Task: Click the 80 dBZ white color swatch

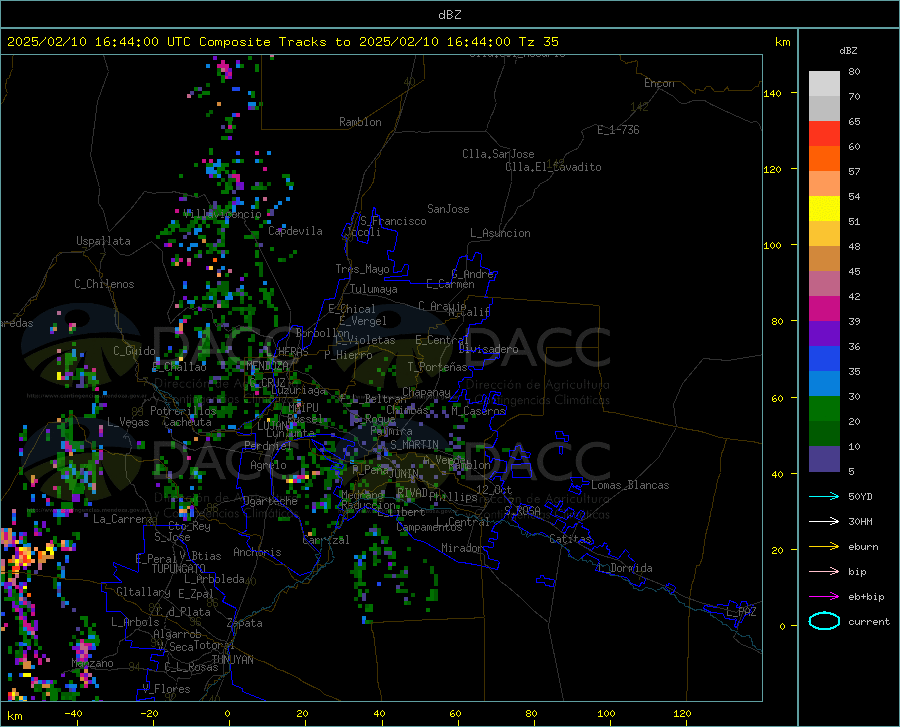Action: 824,84
